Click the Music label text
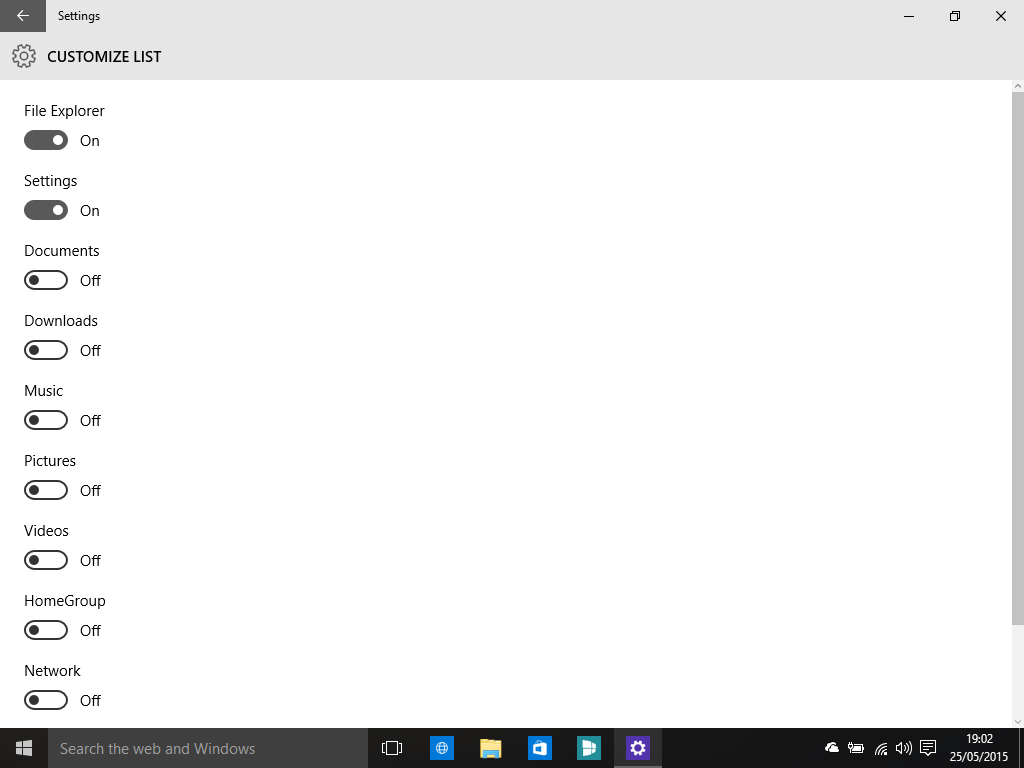 pos(43,391)
